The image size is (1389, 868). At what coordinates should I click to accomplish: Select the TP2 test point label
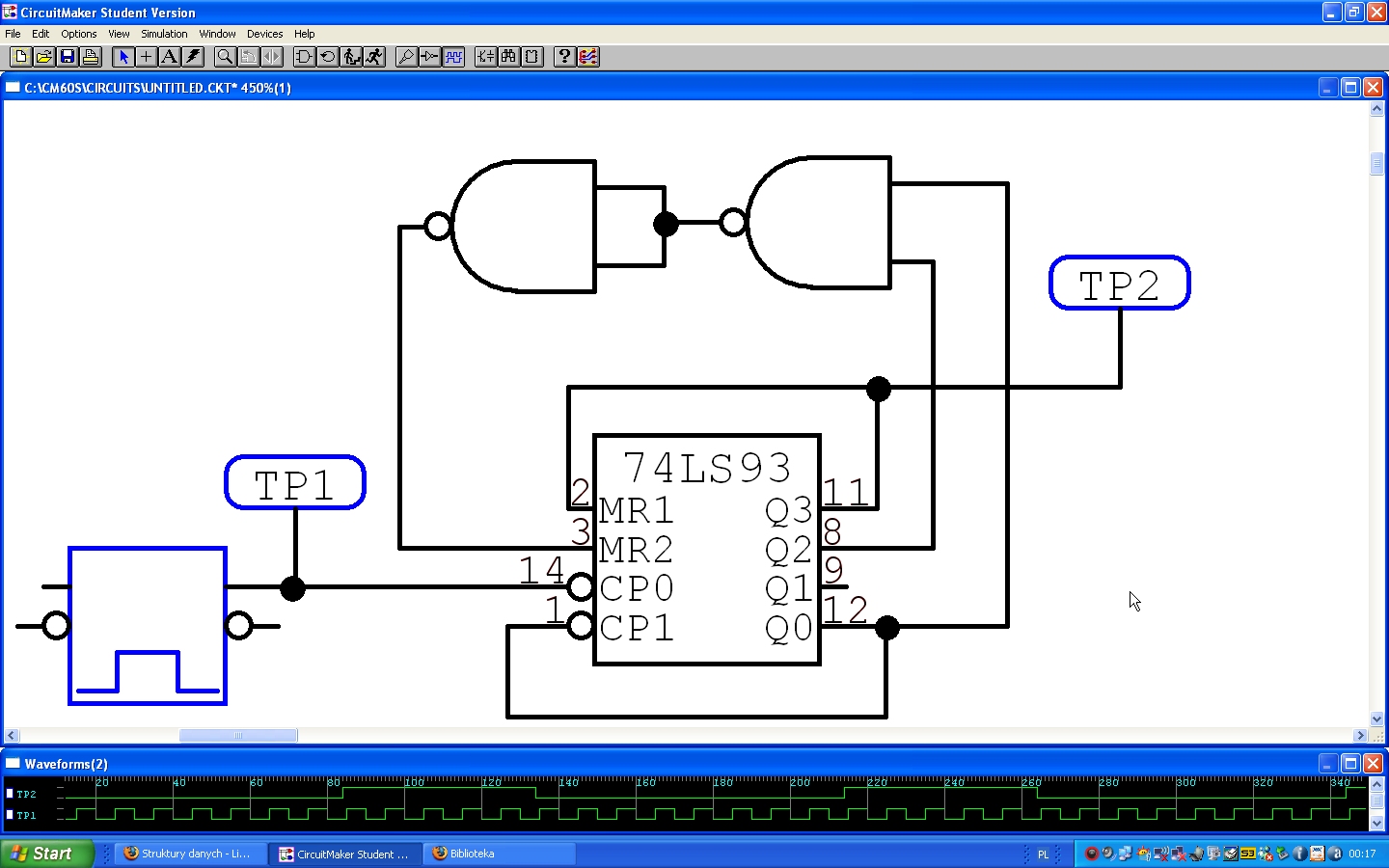coord(1120,283)
